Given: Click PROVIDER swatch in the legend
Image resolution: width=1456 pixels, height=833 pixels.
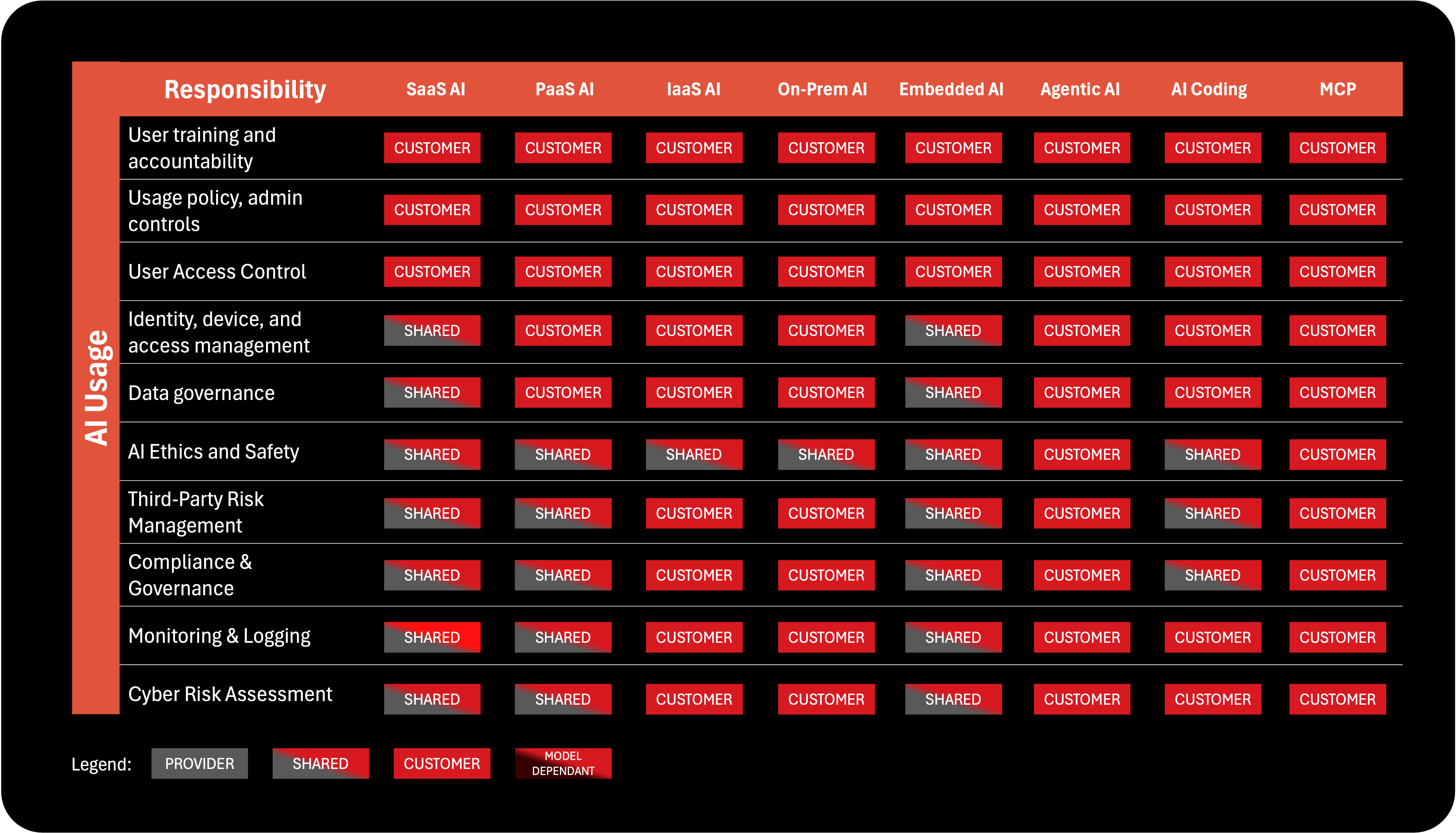Looking at the screenshot, I should (x=199, y=763).
